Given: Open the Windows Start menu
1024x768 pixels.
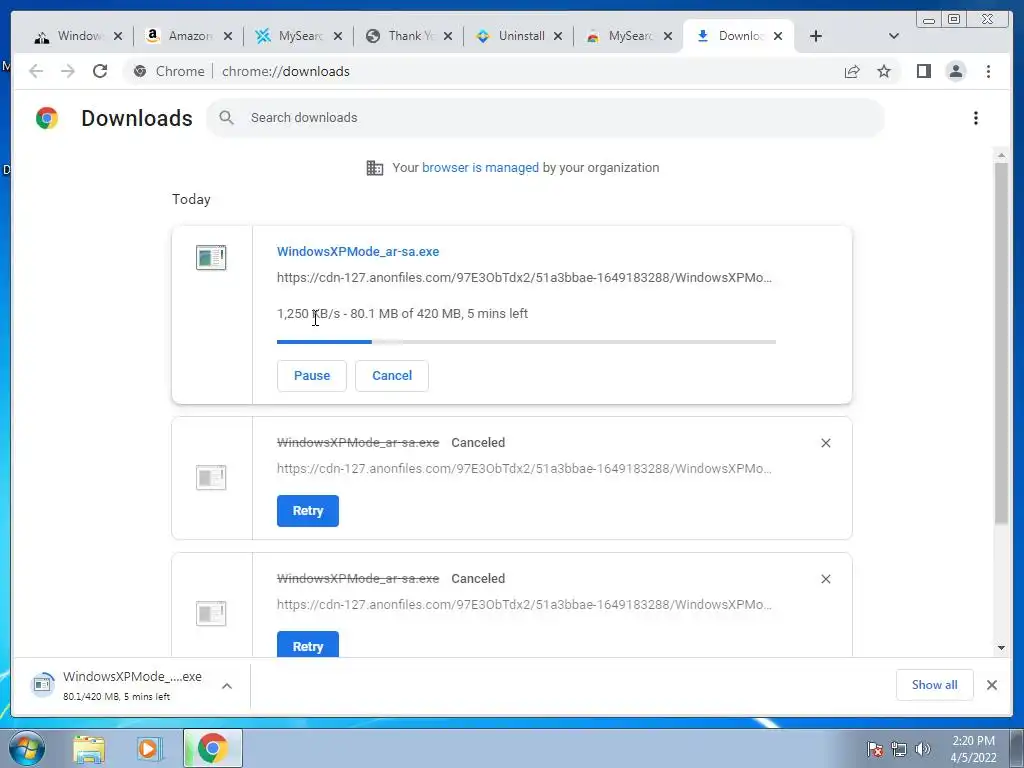Looking at the screenshot, I should pyautogui.click(x=27, y=748).
